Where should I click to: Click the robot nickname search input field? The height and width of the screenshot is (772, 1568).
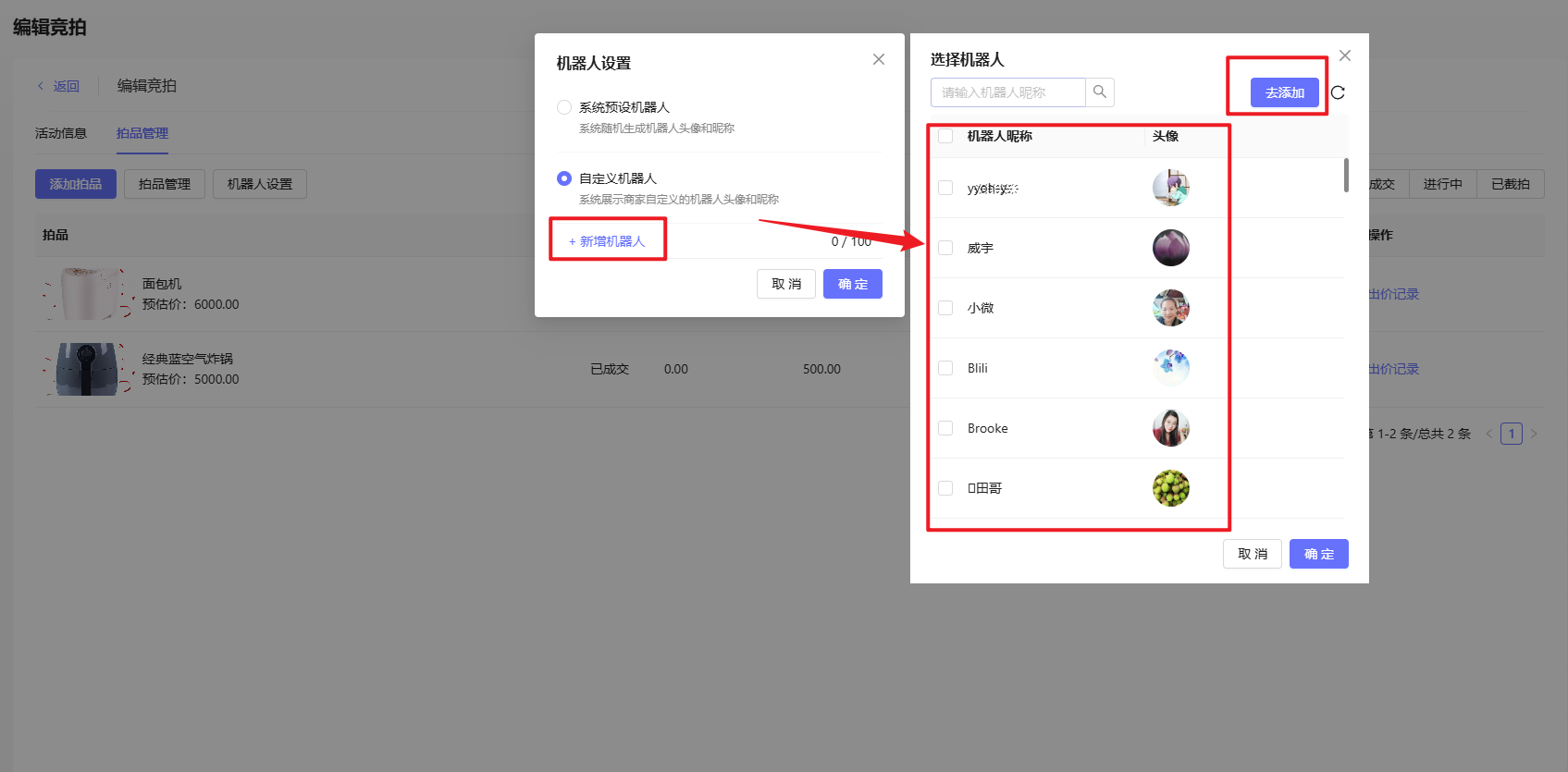pos(1007,92)
